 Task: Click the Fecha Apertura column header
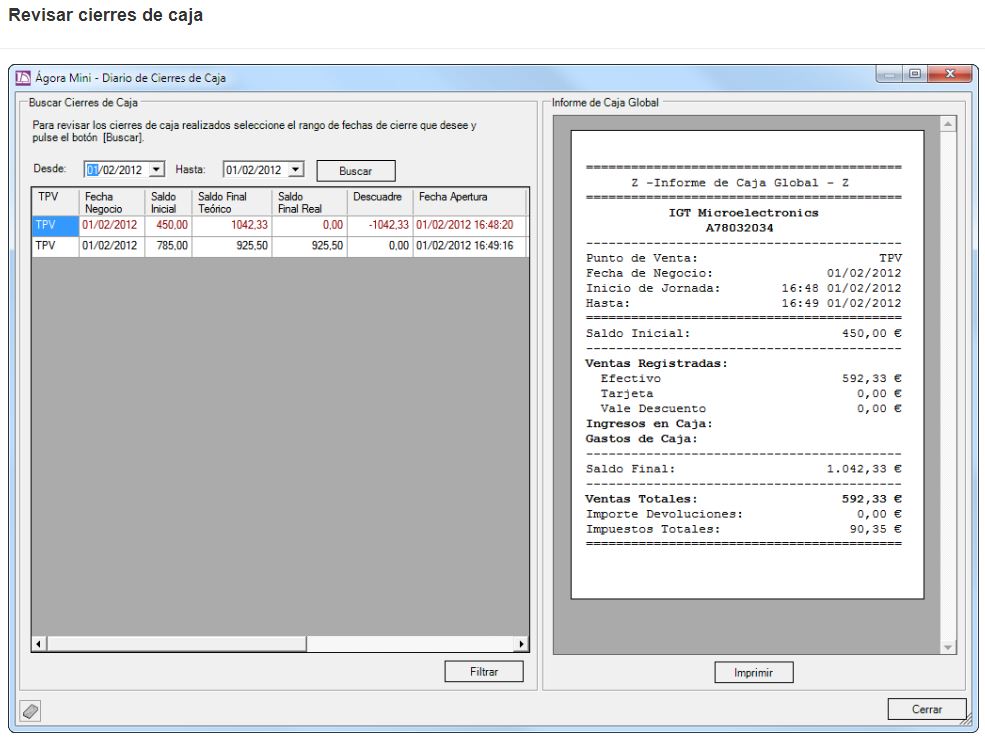pyautogui.click(x=469, y=202)
